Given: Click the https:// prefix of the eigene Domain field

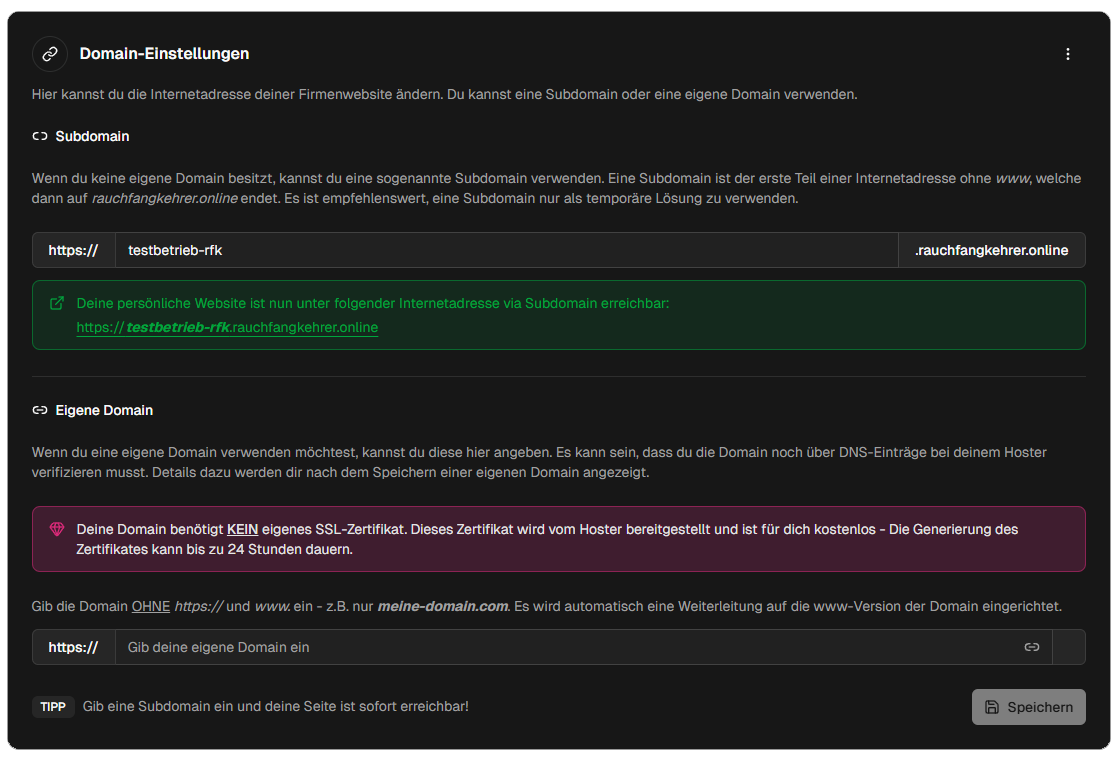Looking at the screenshot, I should click(x=73, y=647).
